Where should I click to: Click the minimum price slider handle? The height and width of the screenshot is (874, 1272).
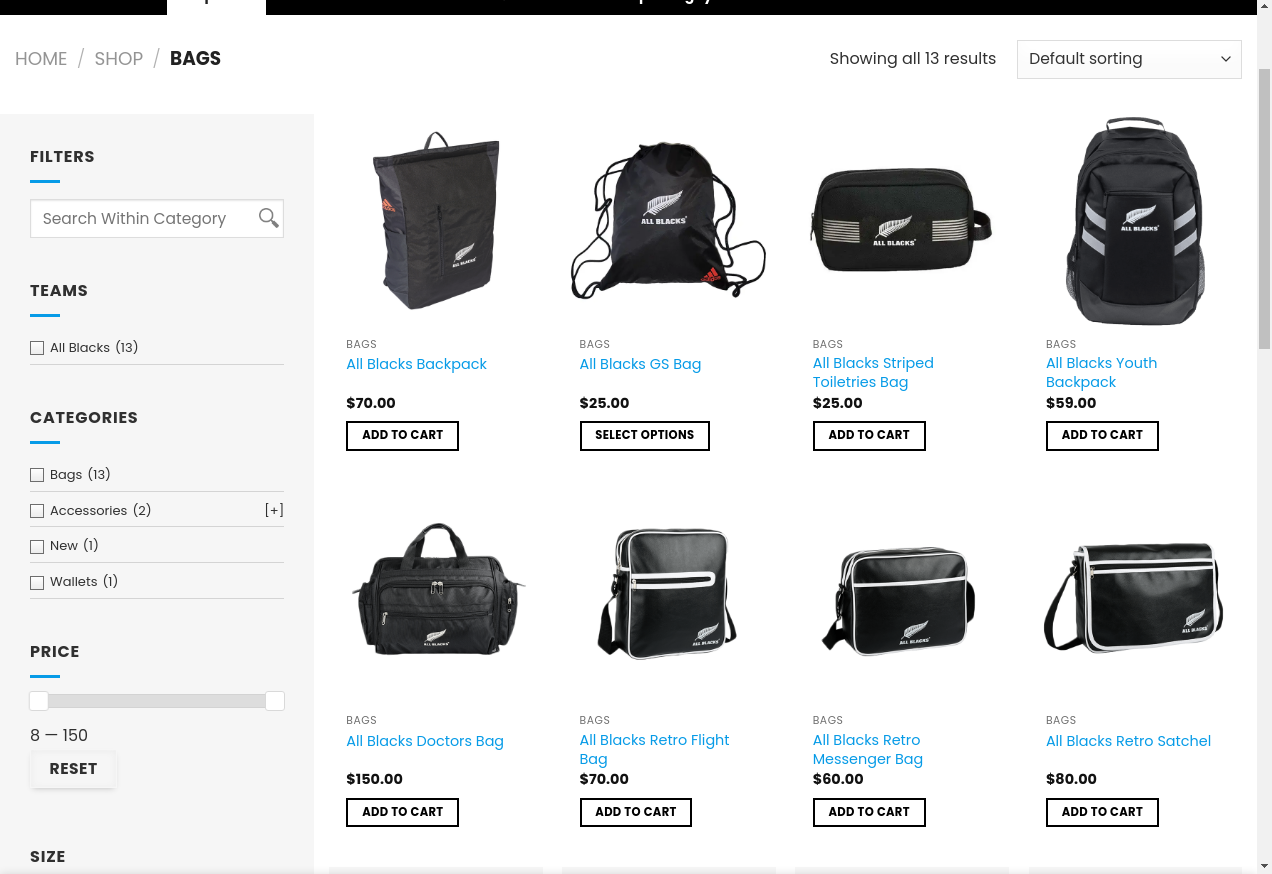(39, 701)
